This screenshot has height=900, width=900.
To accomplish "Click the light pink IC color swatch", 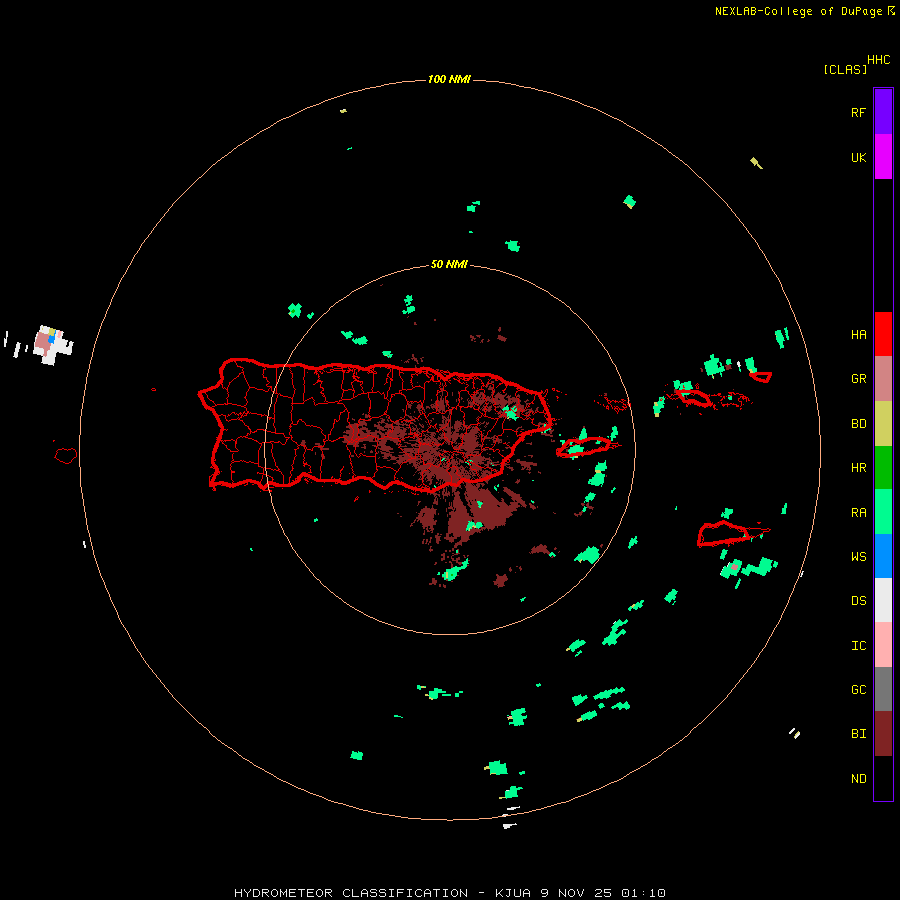I will click(883, 645).
